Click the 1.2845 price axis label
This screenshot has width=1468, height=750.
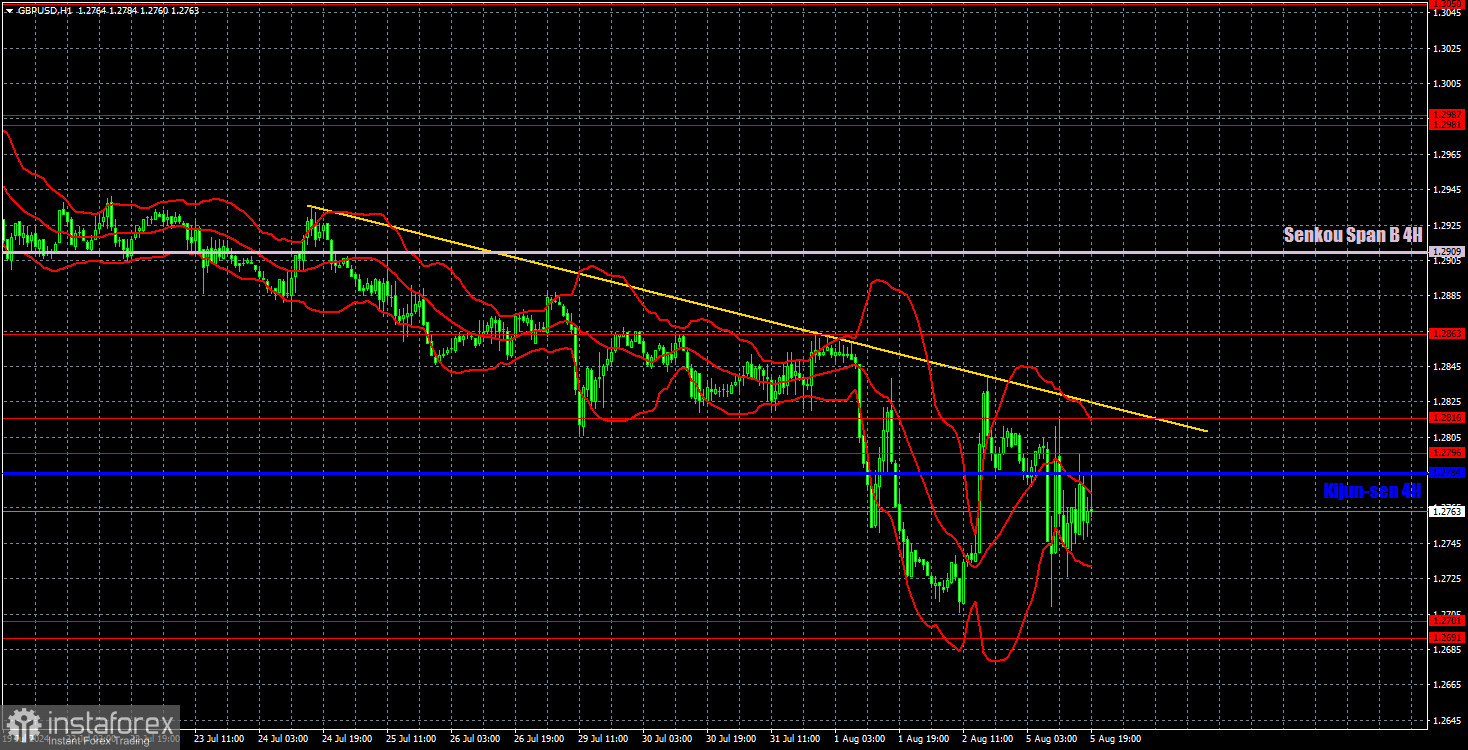coord(1447,367)
